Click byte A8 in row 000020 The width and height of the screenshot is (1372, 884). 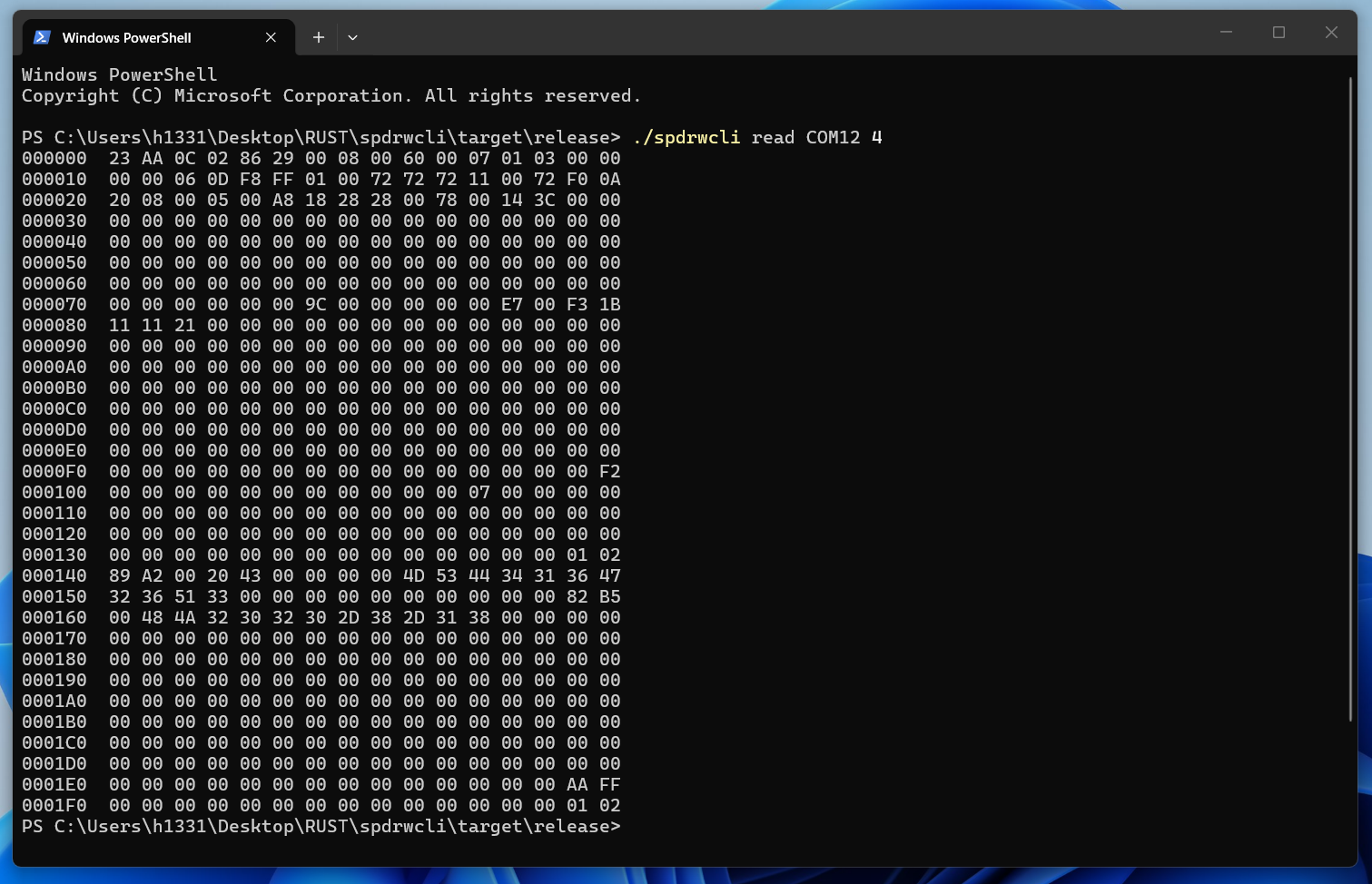click(283, 200)
